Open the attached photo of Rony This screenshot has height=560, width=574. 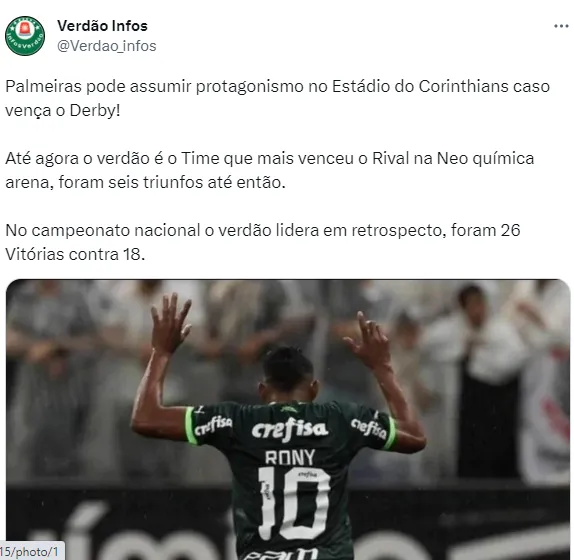point(288,419)
